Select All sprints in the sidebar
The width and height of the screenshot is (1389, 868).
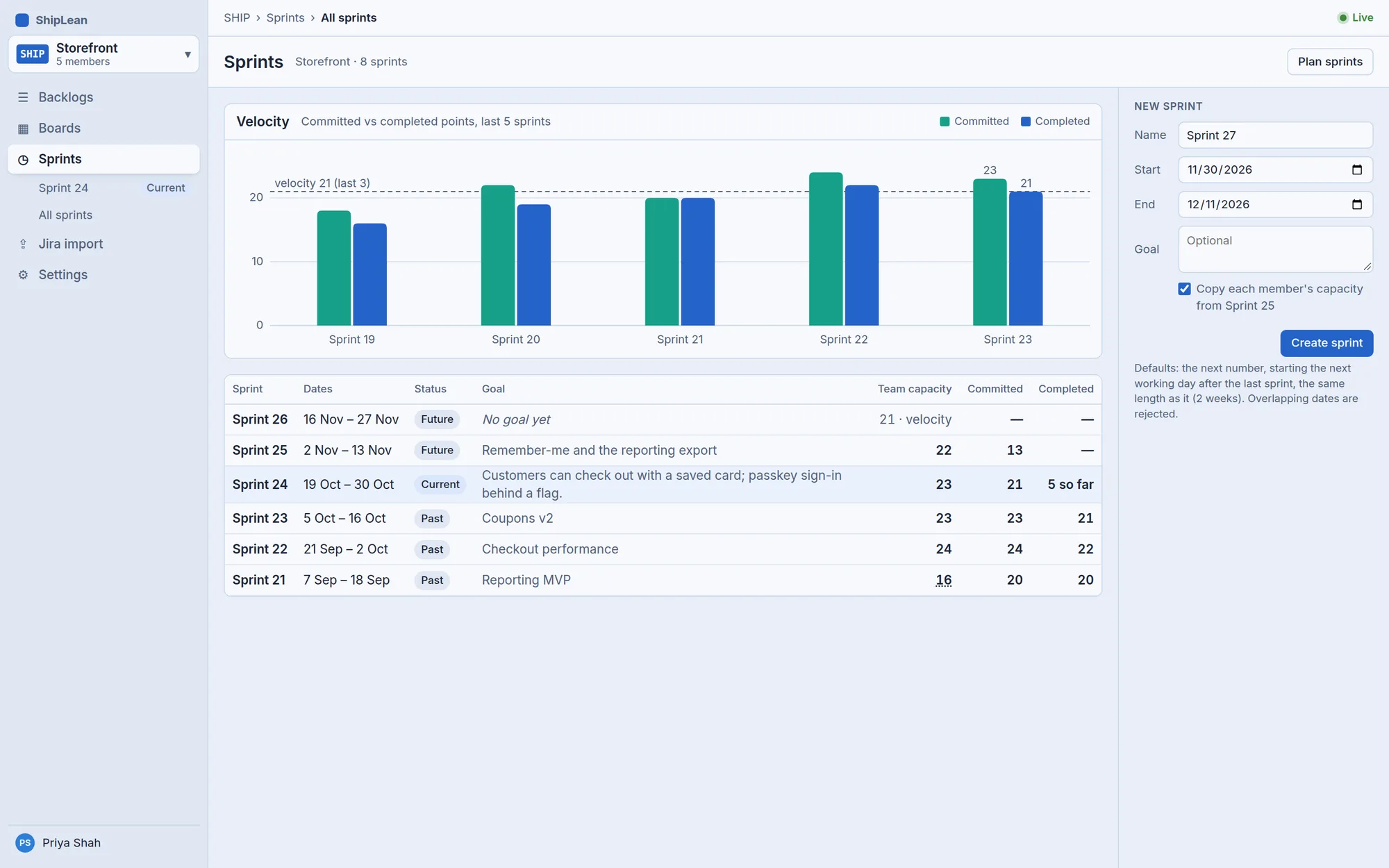pos(103,215)
